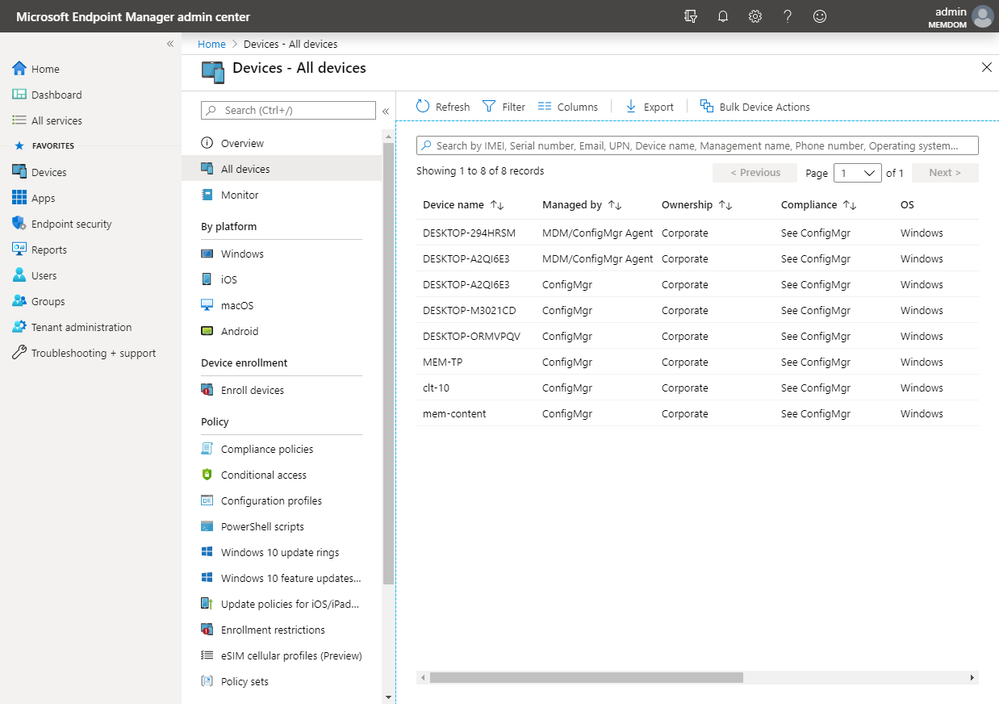Click the Overview info icon
Screen dimensions: 999x704
point(207,143)
